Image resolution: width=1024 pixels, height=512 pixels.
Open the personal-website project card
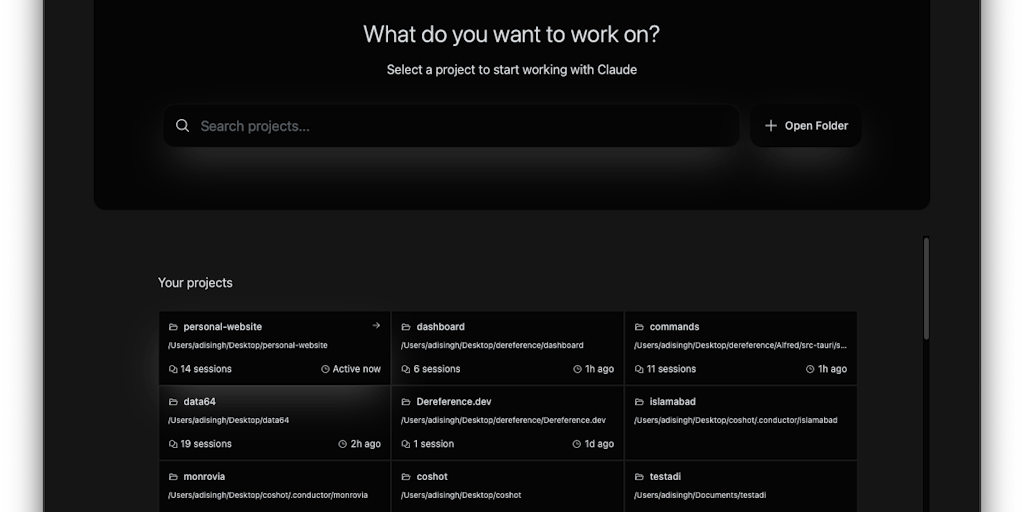[x=275, y=347]
